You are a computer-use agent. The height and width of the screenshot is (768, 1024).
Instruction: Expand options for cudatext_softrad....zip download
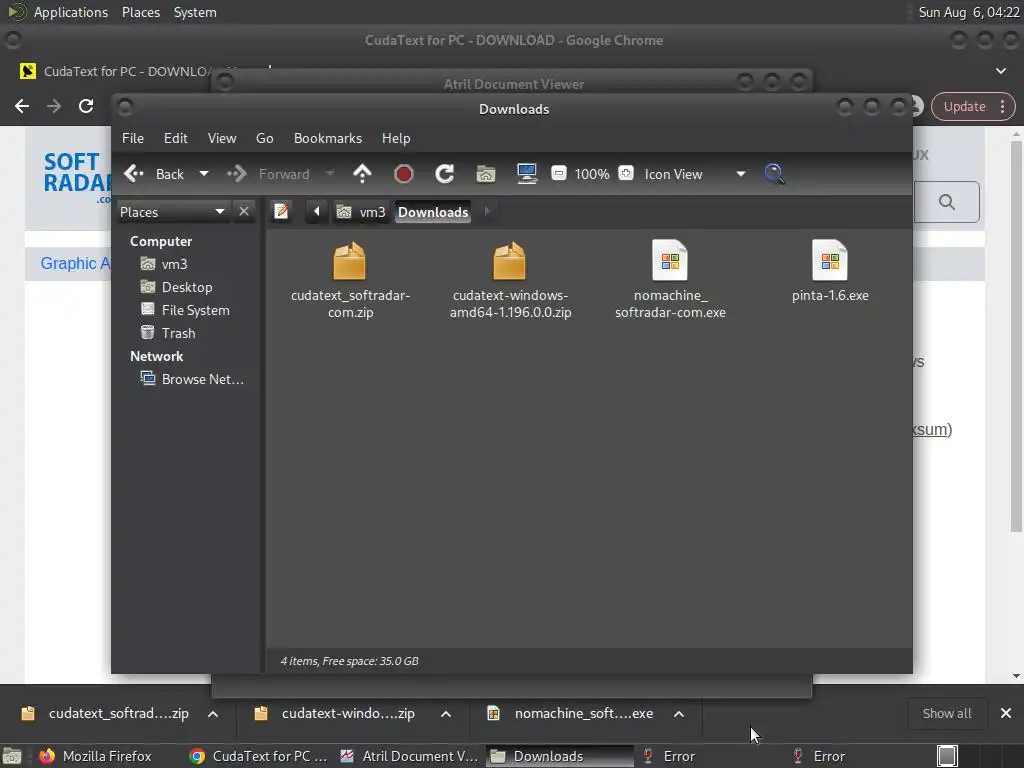pyautogui.click(x=213, y=714)
